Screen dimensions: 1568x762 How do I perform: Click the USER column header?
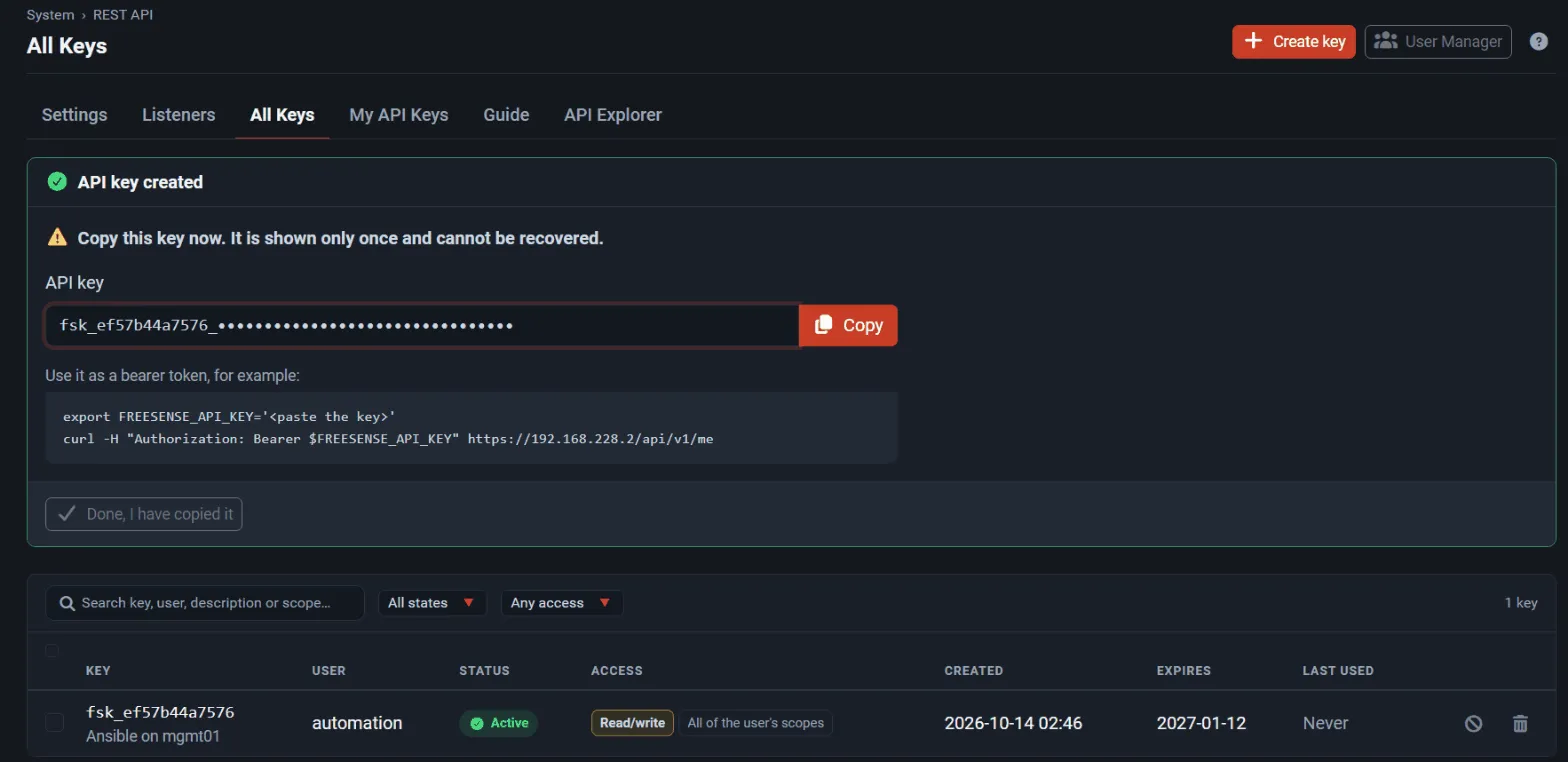(x=329, y=670)
